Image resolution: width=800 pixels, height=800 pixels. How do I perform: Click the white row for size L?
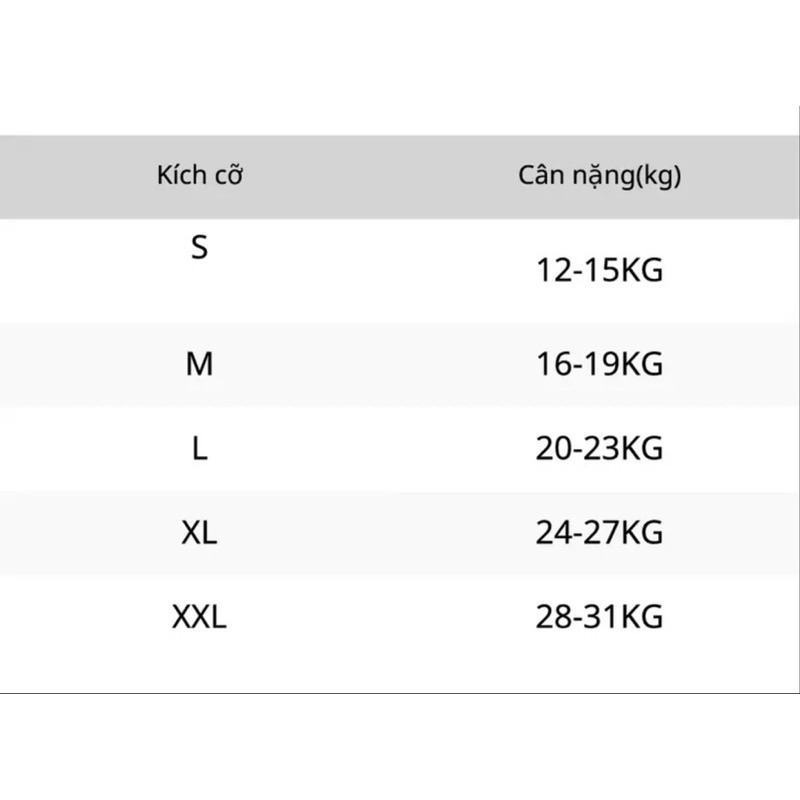coord(400,449)
